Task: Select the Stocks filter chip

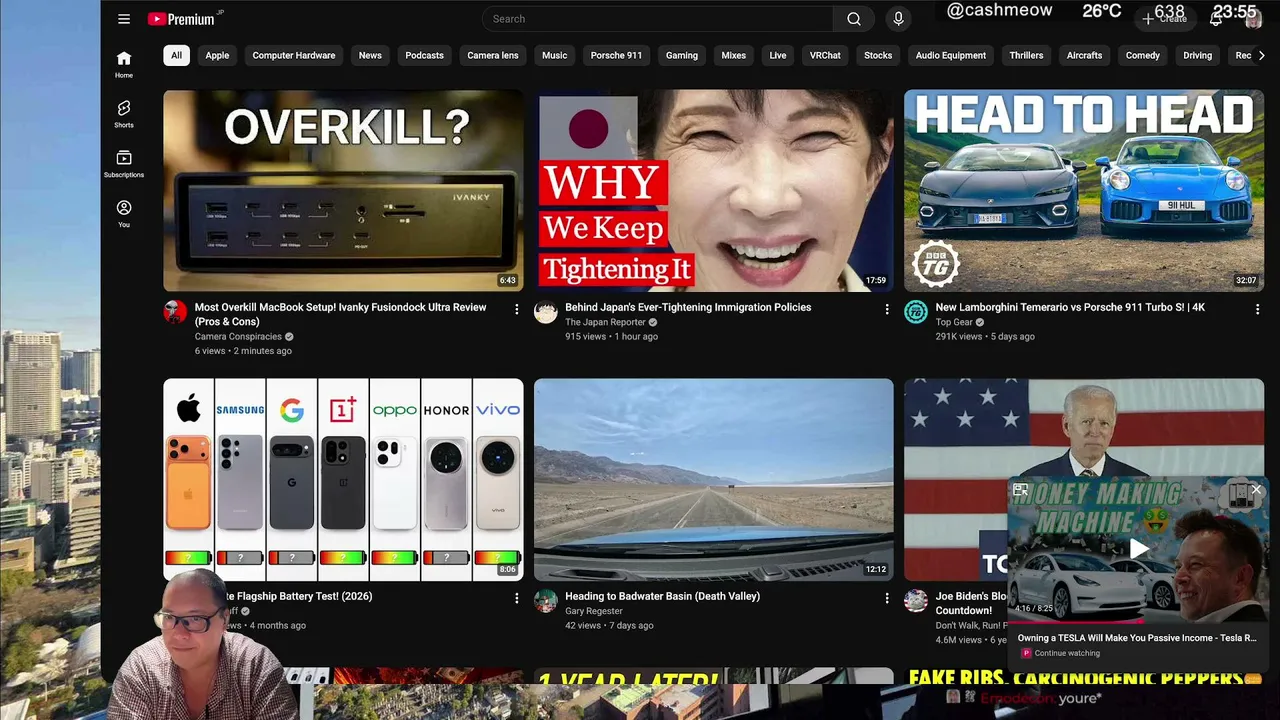Action: click(x=878, y=56)
